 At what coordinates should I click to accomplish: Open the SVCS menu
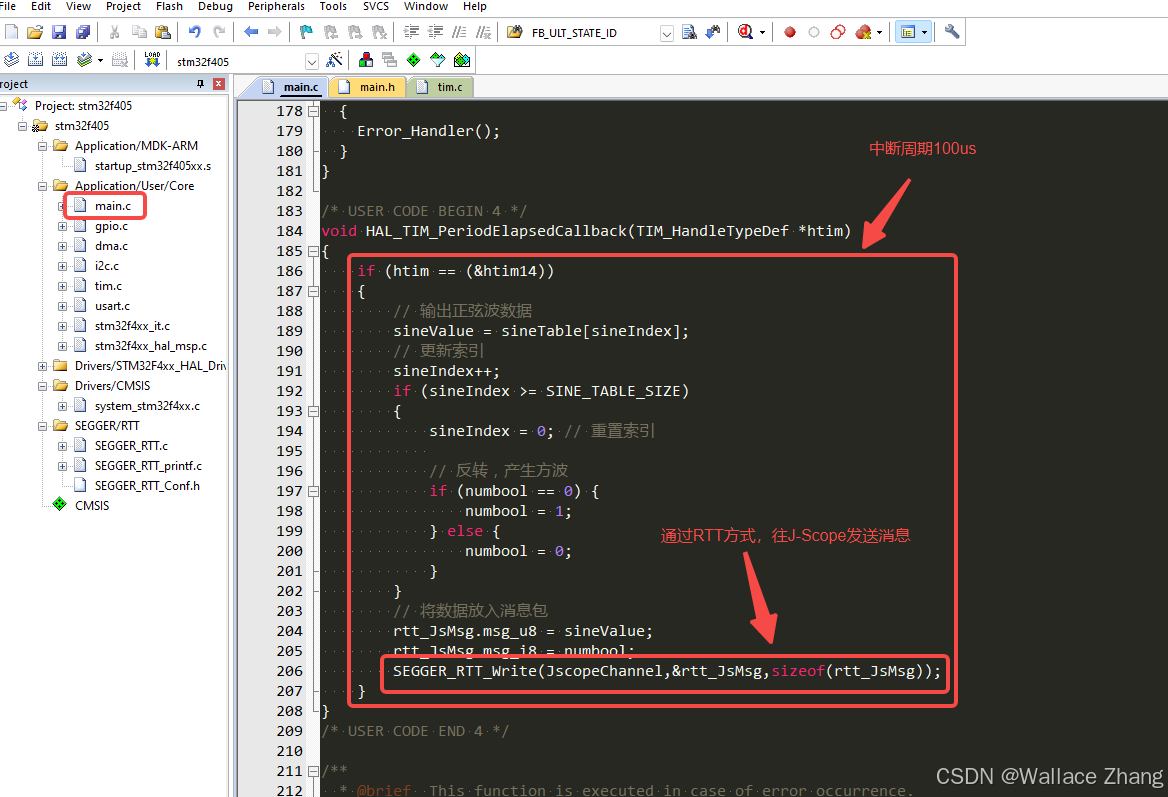tap(375, 6)
